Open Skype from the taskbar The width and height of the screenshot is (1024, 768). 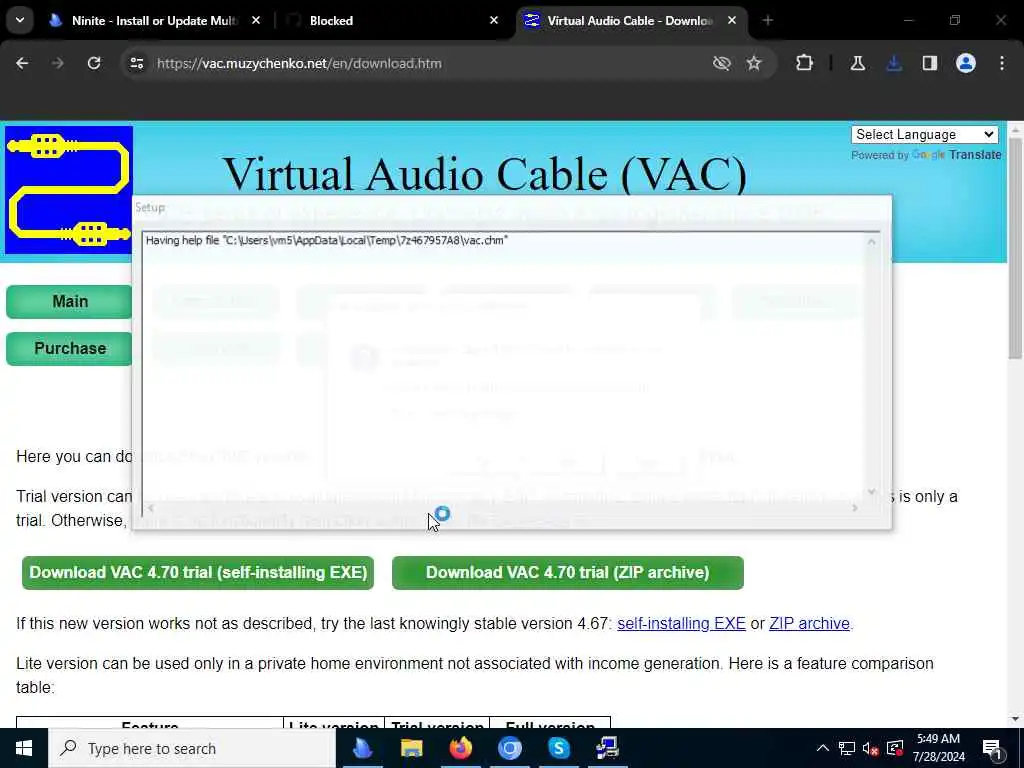(x=558, y=748)
